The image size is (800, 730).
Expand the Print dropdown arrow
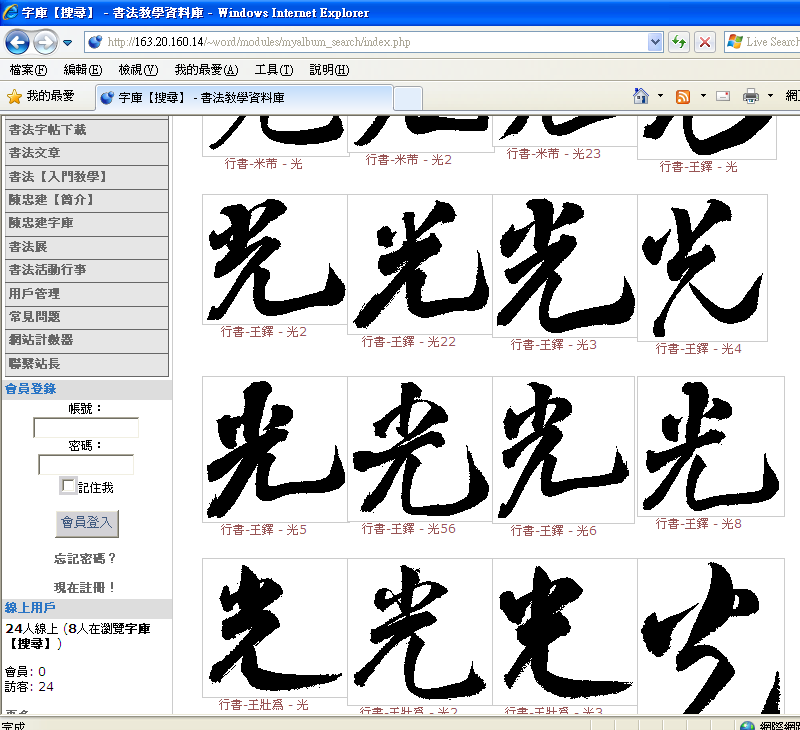[770, 96]
